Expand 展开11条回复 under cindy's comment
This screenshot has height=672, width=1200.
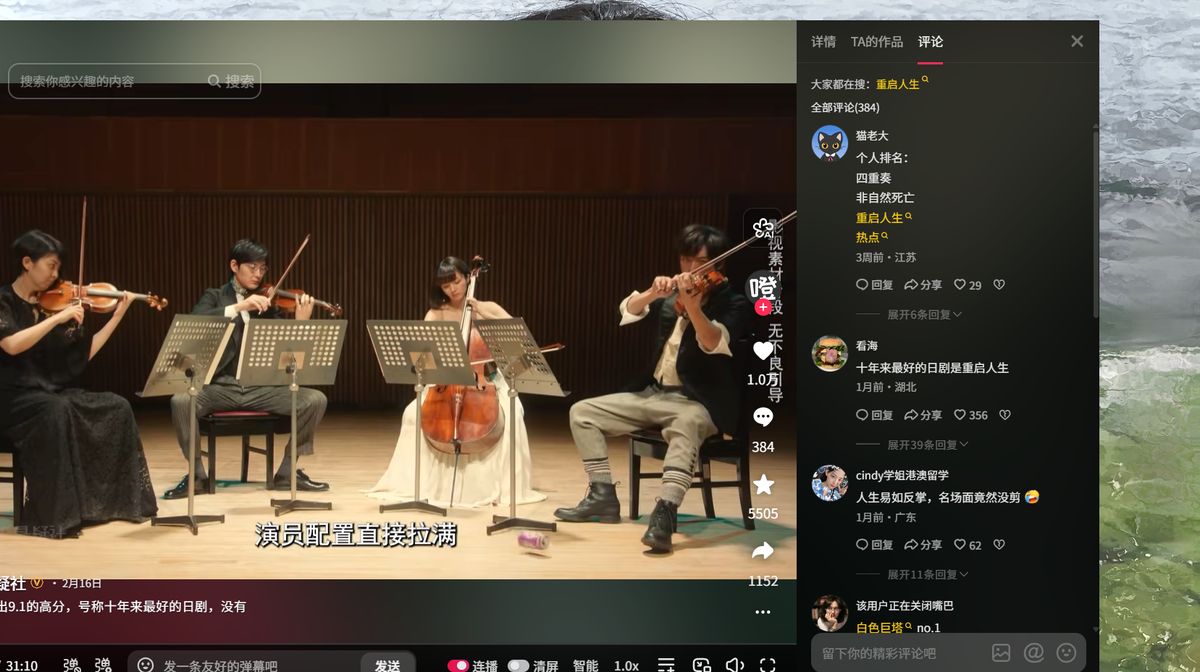(x=927, y=574)
